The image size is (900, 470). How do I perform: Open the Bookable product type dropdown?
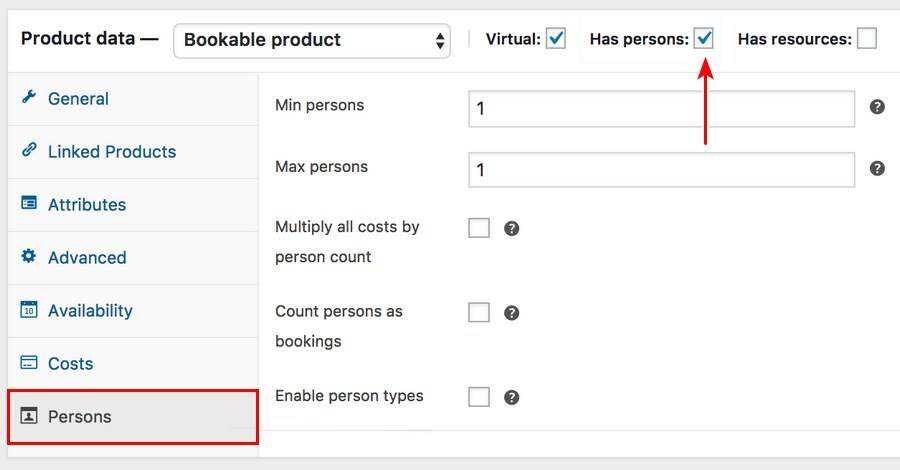[x=312, y=40]
